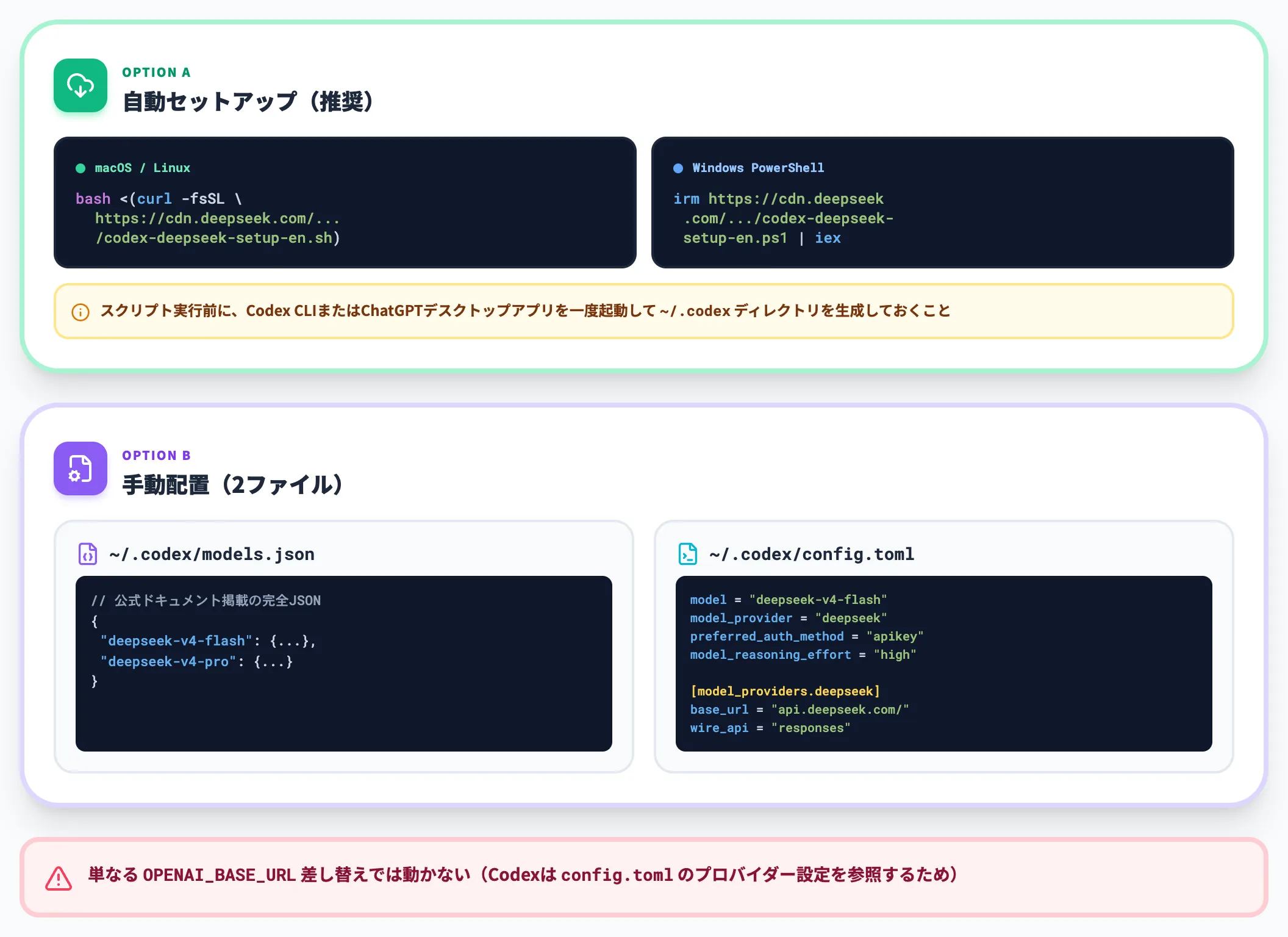Click the preferred_auth_method = "apikey" line

807,637
